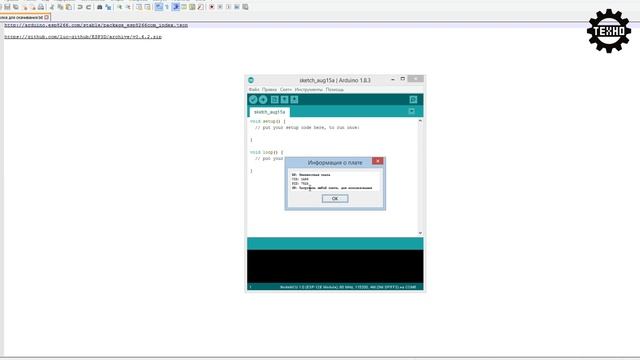Click the Print icon in text editor toolbar

tap(41, 7)
